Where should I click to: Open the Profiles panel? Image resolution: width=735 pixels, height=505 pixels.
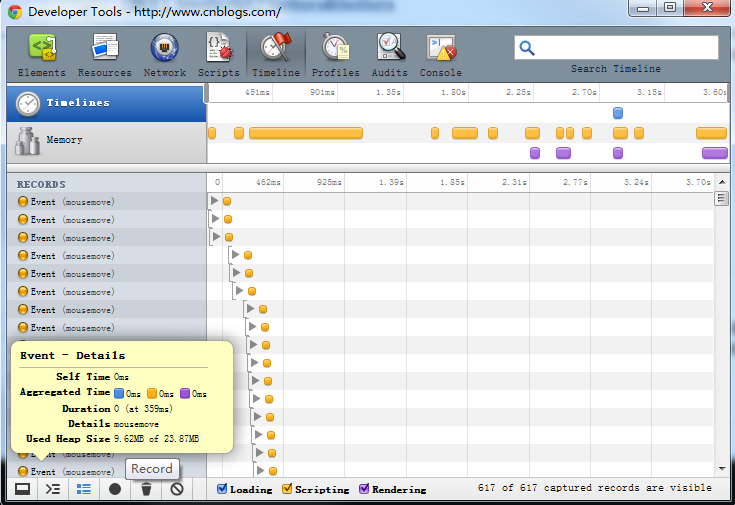[x=335, y=54]
